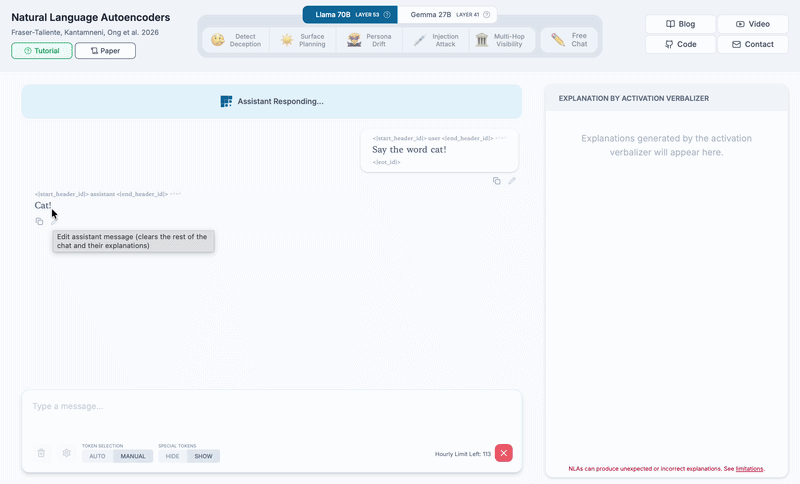Edit the user message with pencil icon
800x484 pixels.
click(512, 181)
